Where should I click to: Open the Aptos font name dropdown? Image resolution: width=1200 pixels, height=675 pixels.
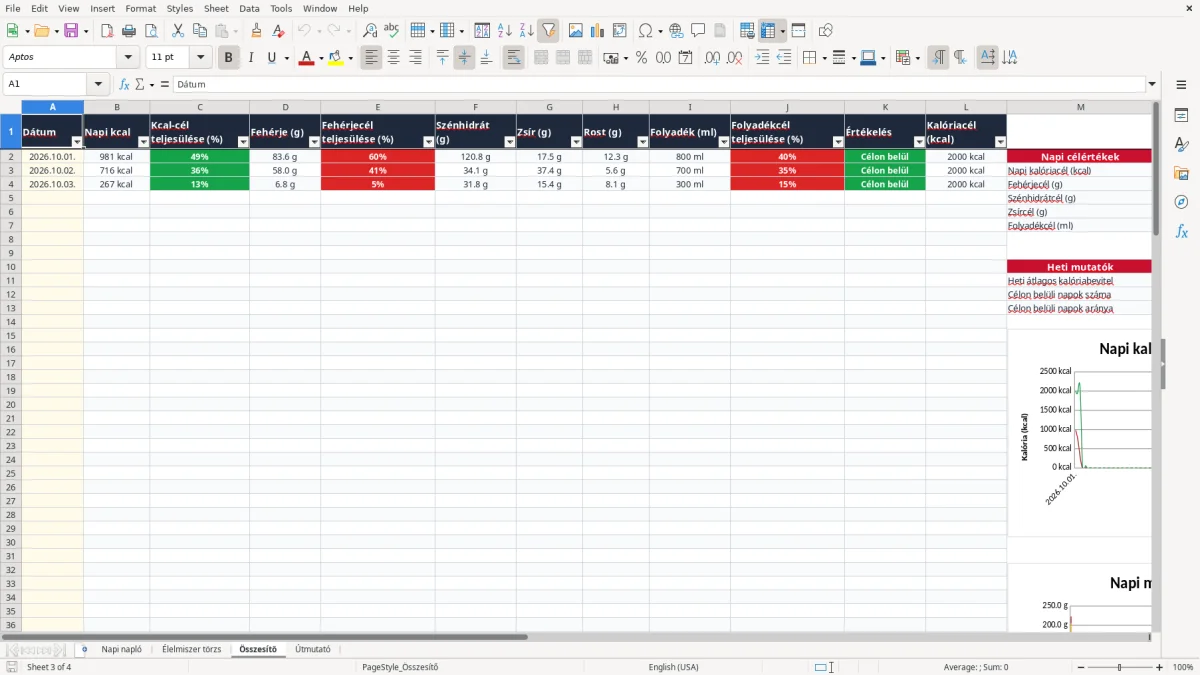(128, 58)
